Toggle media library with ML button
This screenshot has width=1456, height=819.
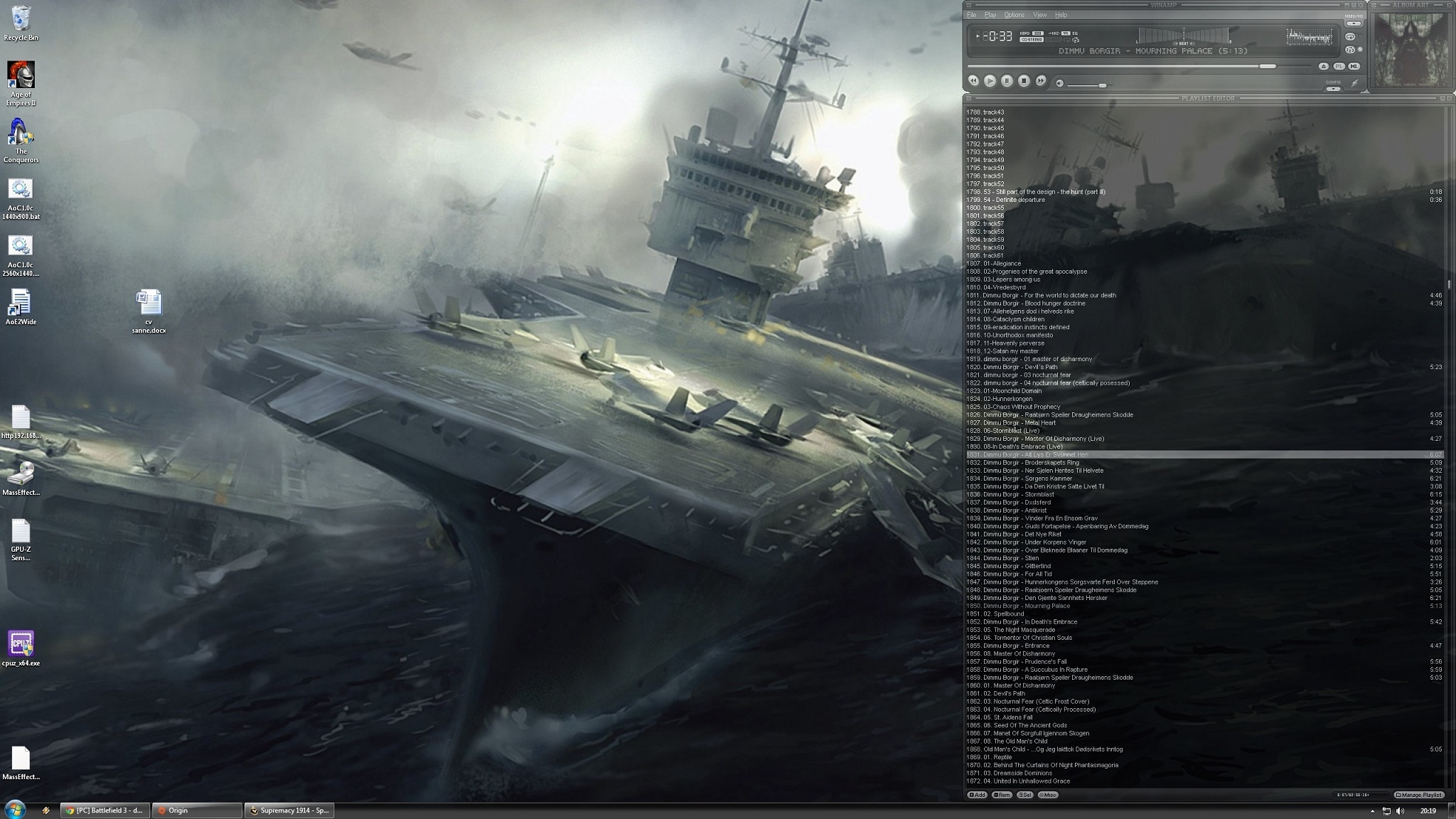pos(1354,66)
